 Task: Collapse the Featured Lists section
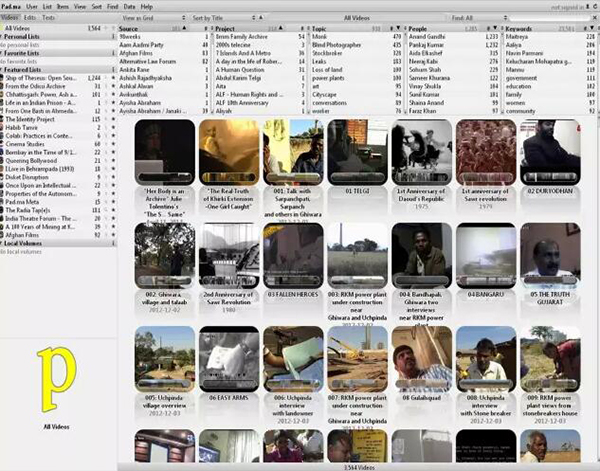pos(2,70)
